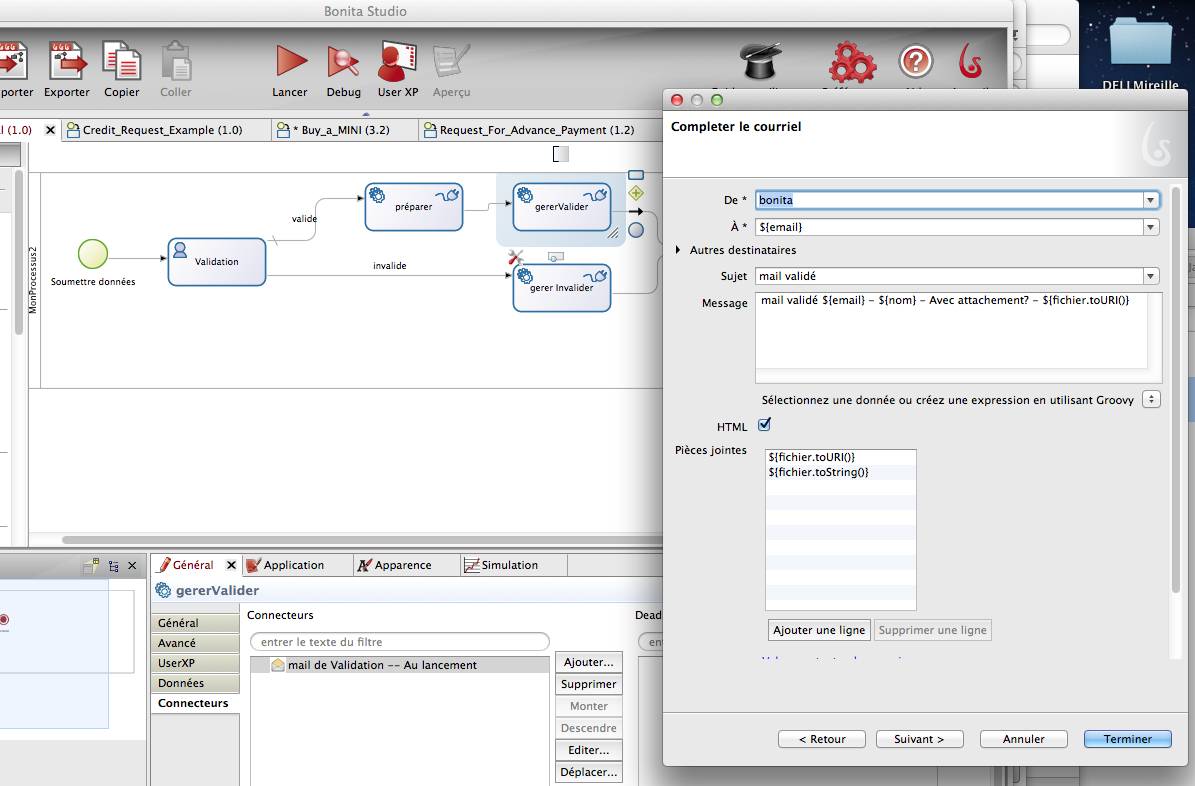Click the Terminer button
This screenshot has height=786, width=1195.
click(1127, 739)
